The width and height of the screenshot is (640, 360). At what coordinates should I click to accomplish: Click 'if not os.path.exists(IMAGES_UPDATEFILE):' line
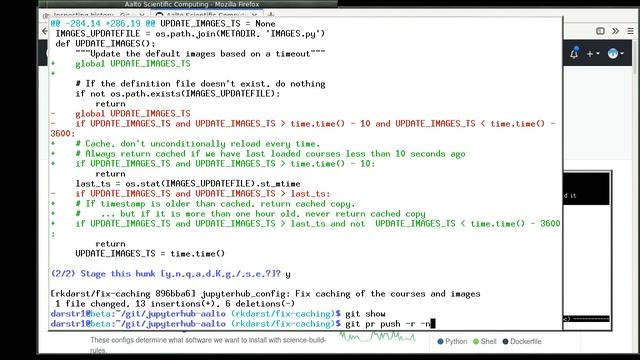pyautogui.click(x=178, y=93)
